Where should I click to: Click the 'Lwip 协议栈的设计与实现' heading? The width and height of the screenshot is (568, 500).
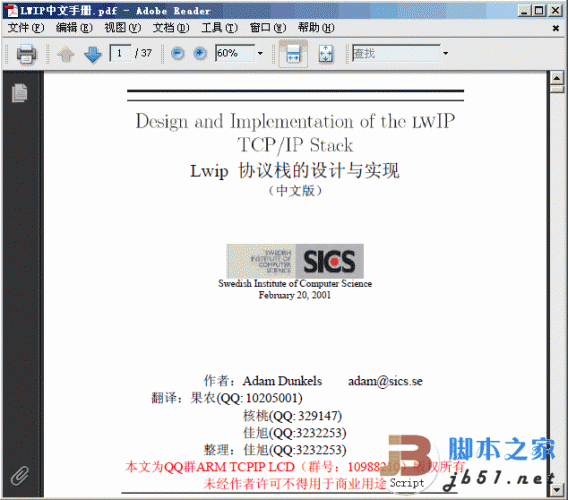coord(295,170)
